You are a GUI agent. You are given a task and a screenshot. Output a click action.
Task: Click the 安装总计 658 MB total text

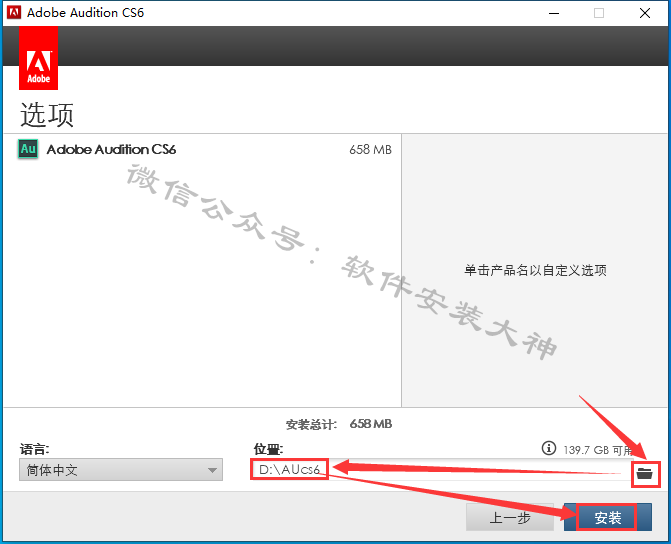tap(339, 424)
